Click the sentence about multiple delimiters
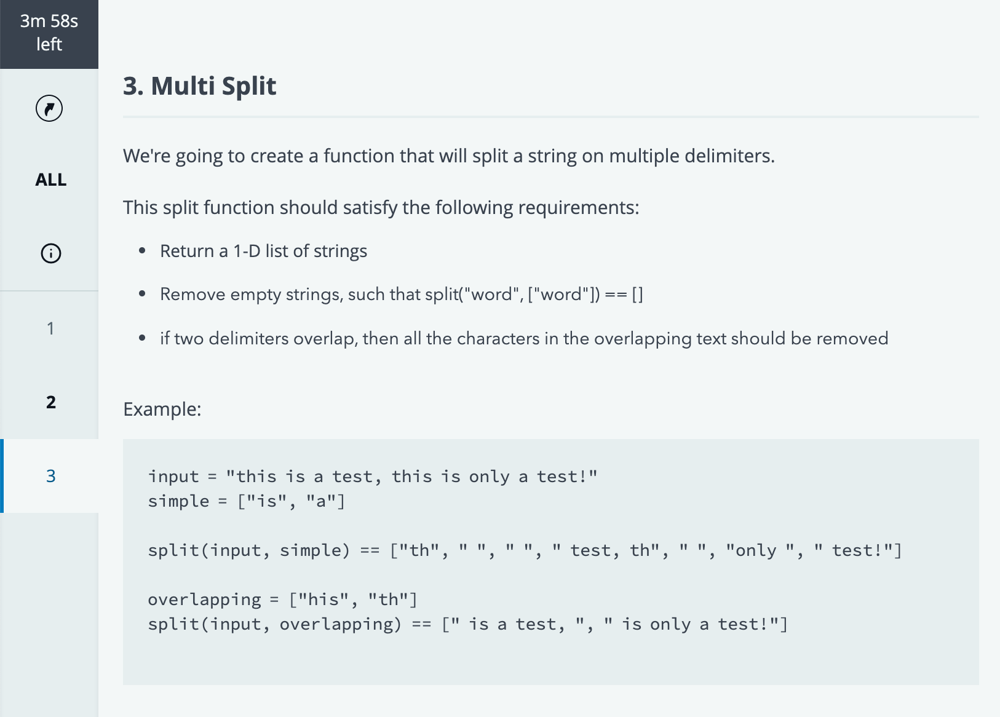1000x717 pixels. point(448,156)
